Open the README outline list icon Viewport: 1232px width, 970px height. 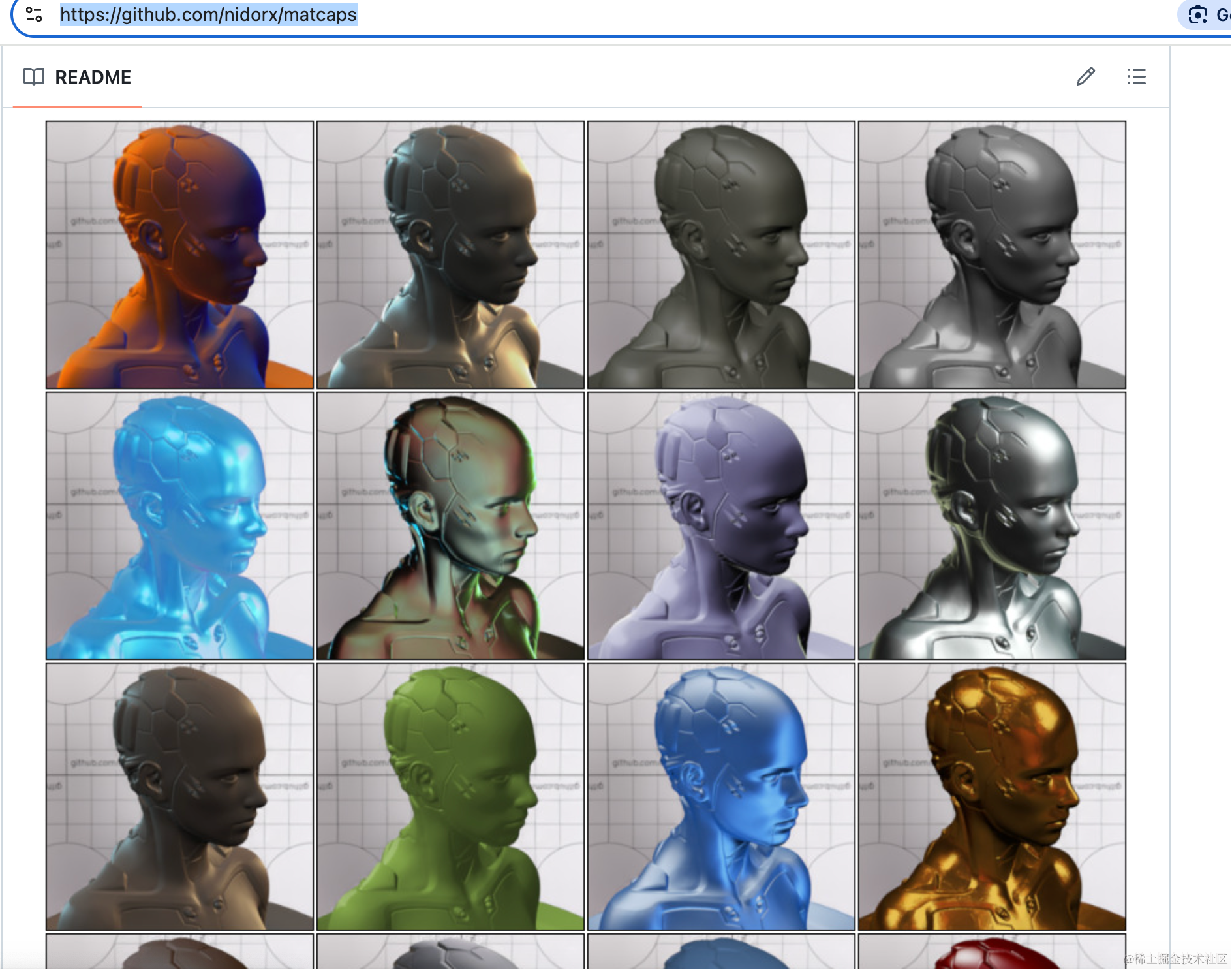coord(1137,77)
